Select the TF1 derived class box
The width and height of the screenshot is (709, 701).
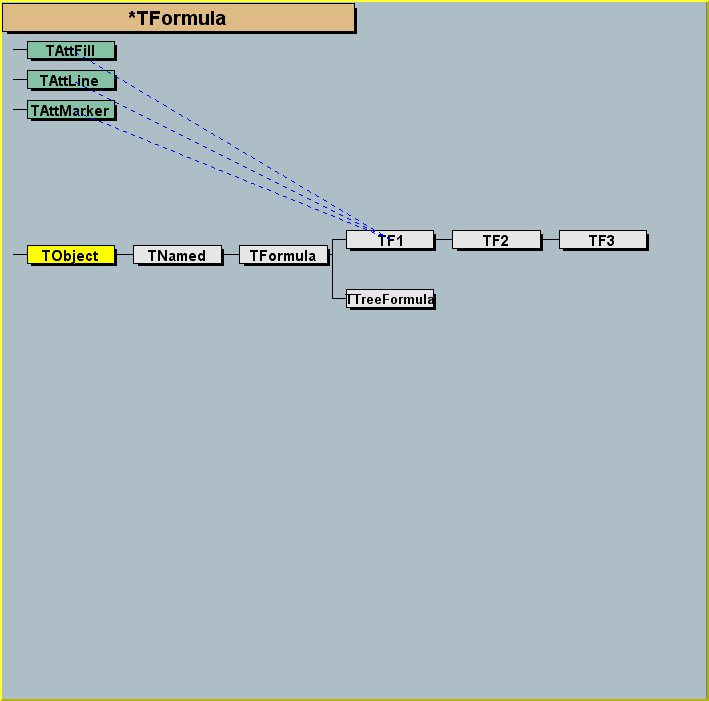(x=390, y=240)
